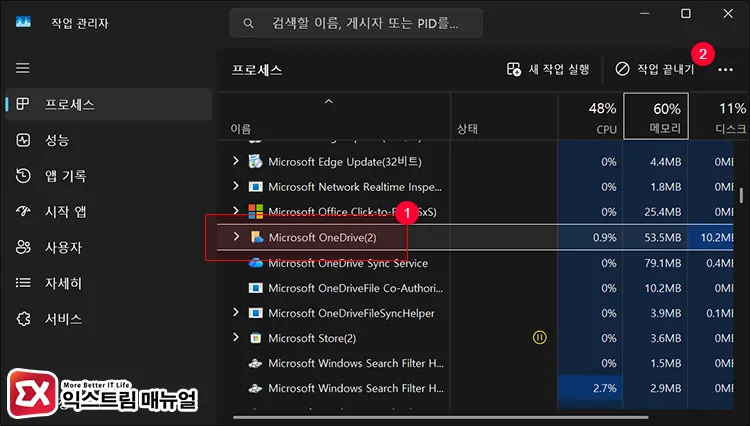Sort by the 이름 column header

(x=333, y=116)
